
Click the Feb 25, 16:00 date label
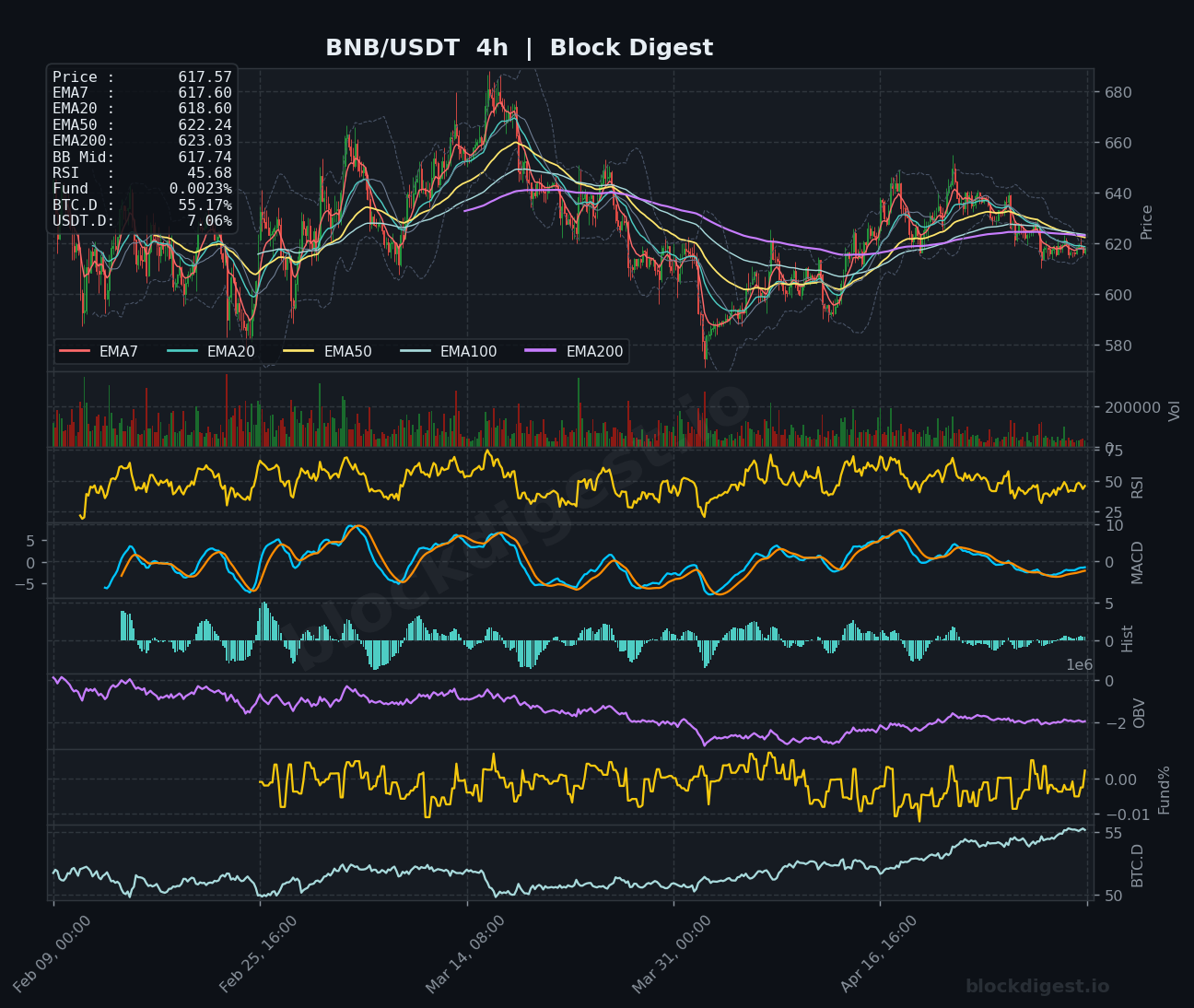(x=258, y=955)
